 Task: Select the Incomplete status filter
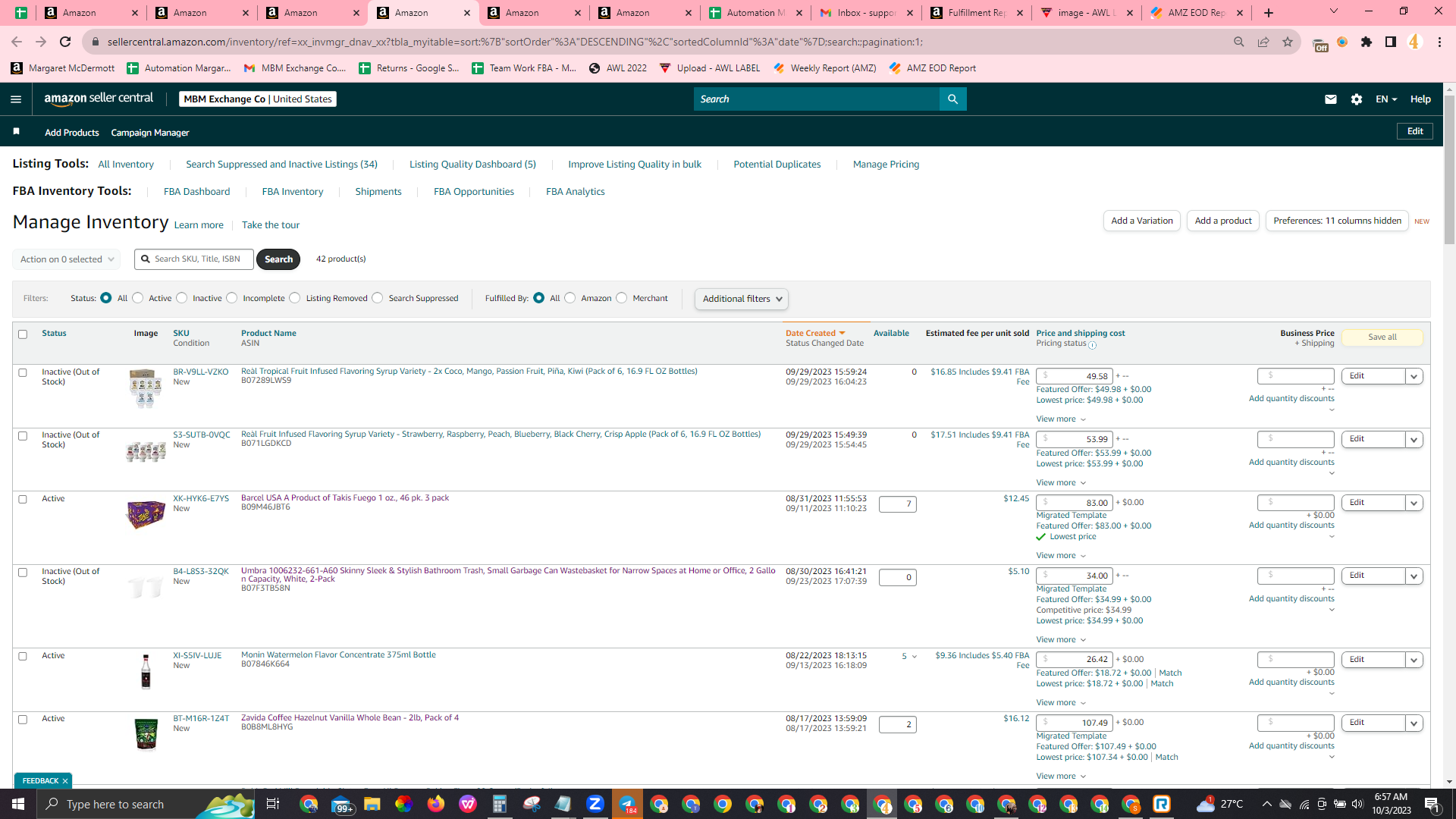tap(232, 298)
